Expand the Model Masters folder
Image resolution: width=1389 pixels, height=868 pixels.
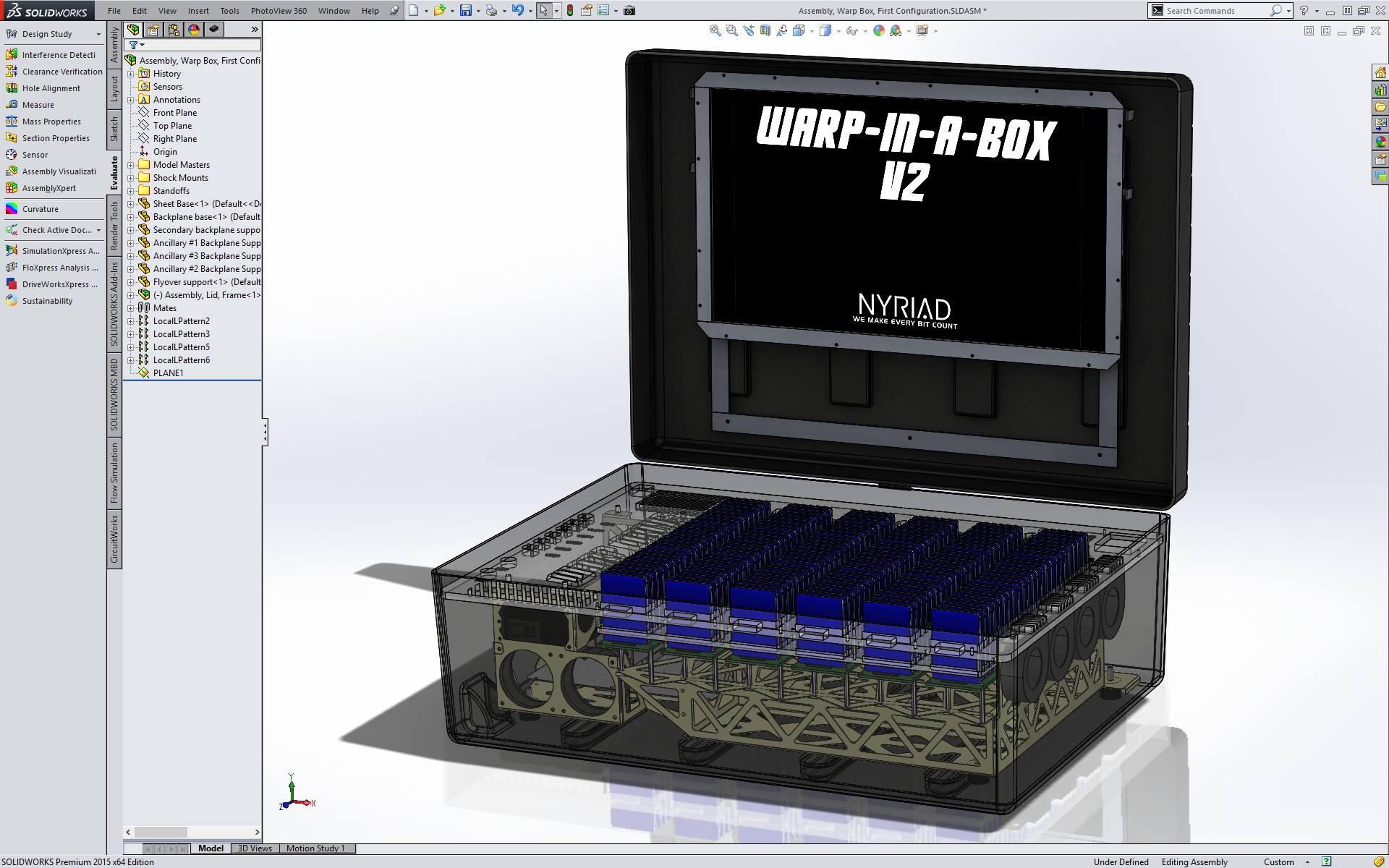click(x=131, y=165)
